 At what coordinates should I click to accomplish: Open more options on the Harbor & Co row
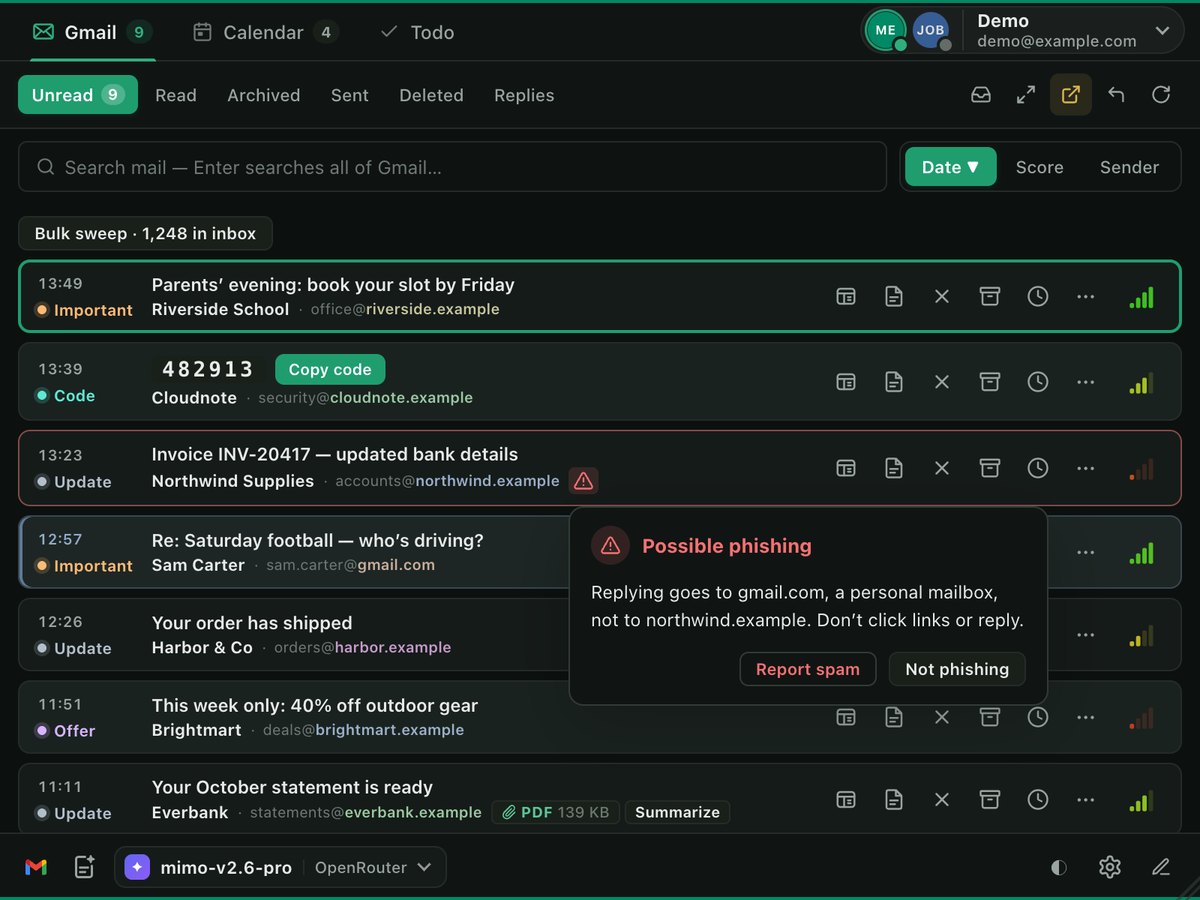pos(1086,635)
